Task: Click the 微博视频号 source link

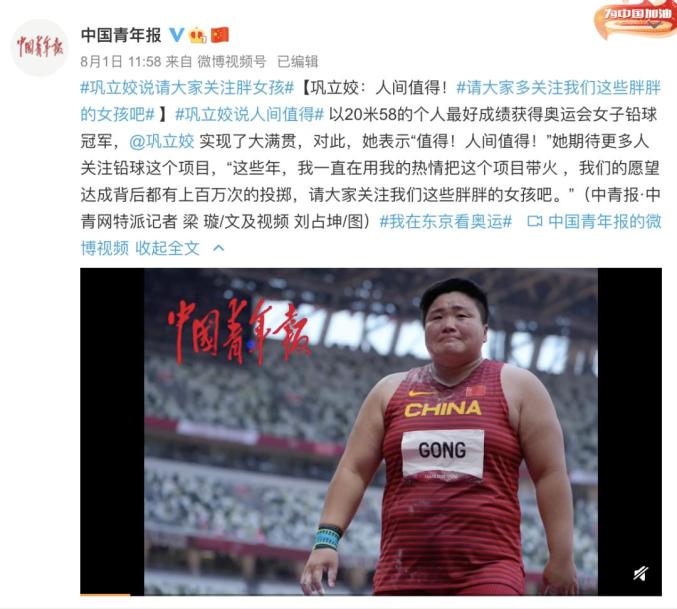Action: 232,61
